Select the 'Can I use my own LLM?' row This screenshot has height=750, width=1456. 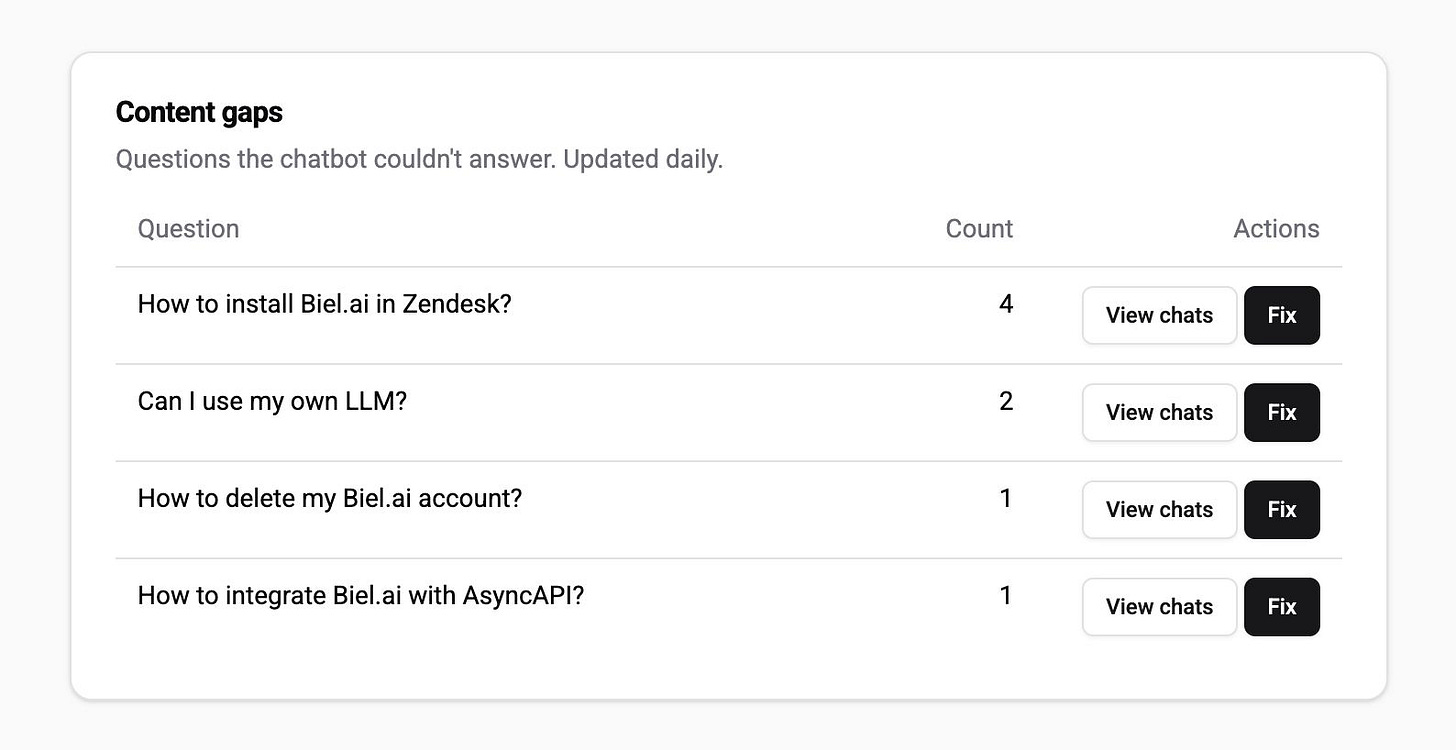coord(272,401)
